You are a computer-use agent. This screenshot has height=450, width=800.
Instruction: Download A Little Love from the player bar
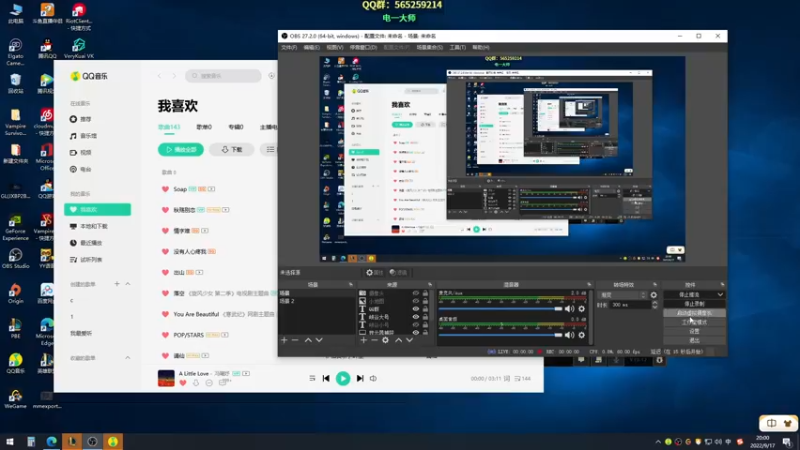196,383
